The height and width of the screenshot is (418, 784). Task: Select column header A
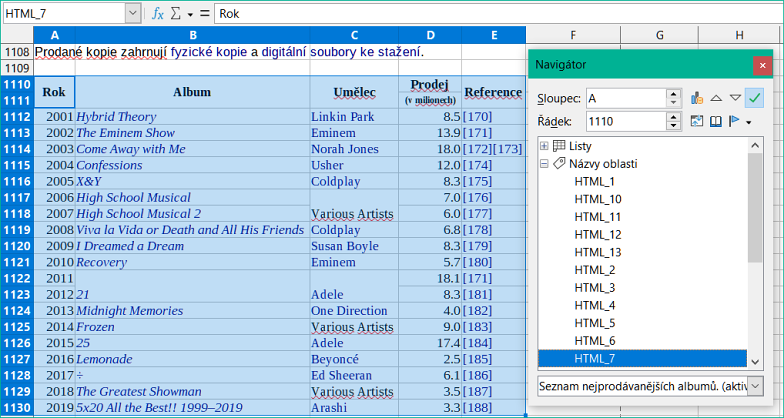(x=54, y=35)
